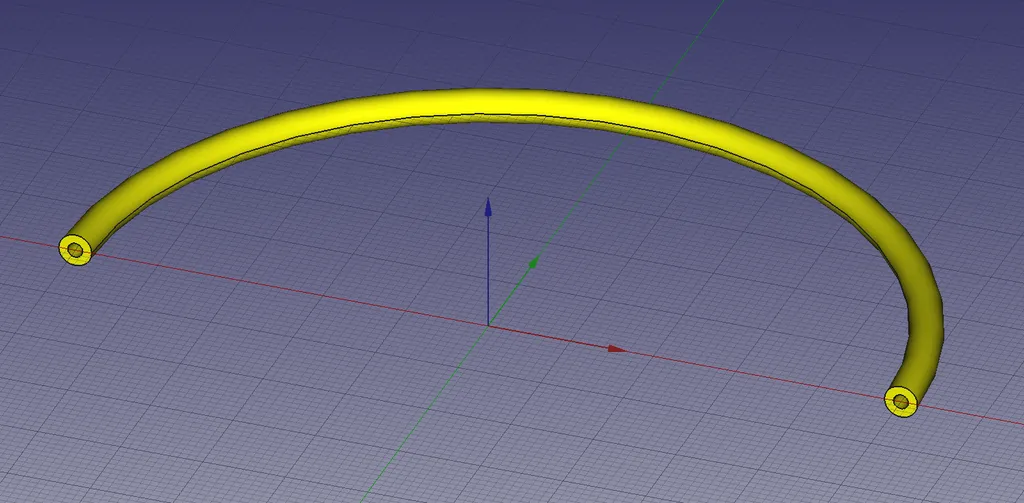Click the hole in the left tube end
This screenshot has height=503, width=1024.
75,250
